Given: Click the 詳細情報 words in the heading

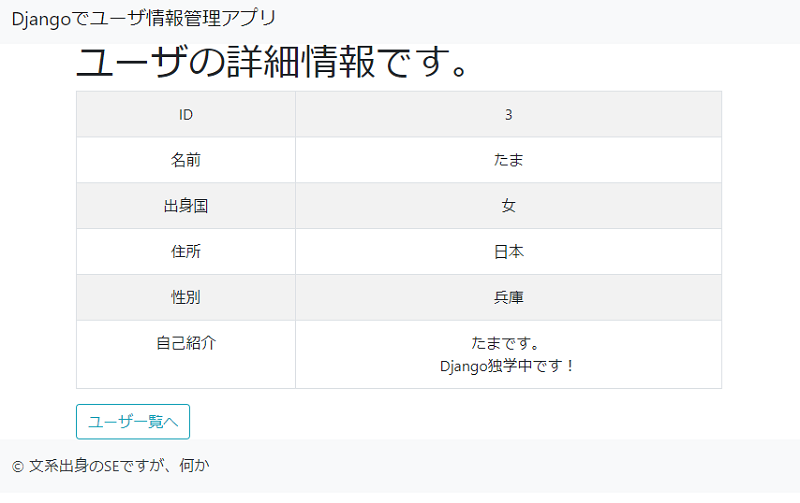Looking at the screenshot, I should (x=302, y=62).
